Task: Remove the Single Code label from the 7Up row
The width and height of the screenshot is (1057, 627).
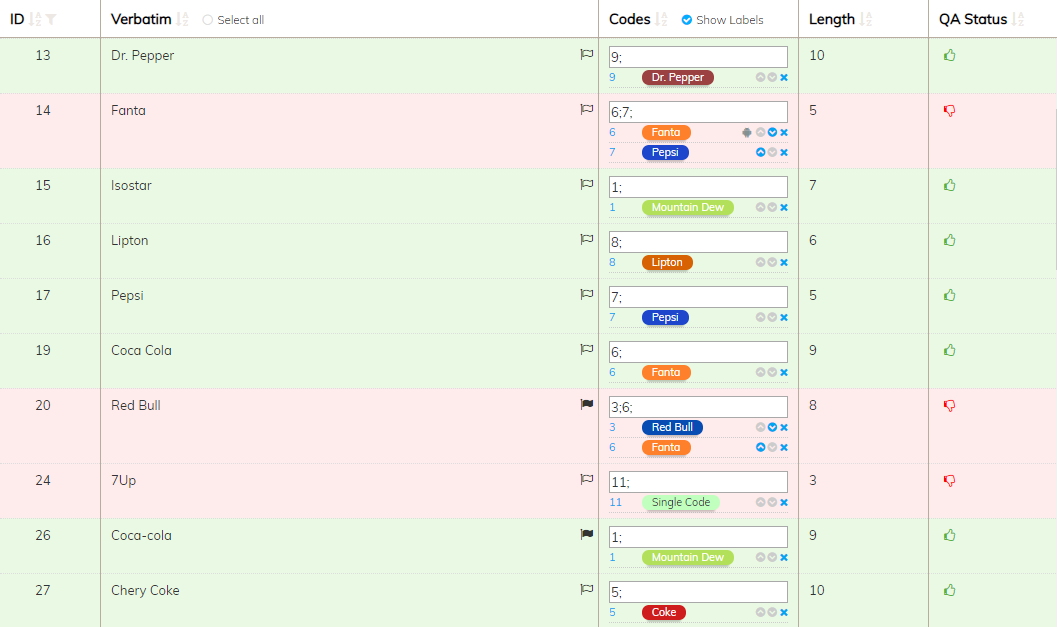Action: point(784,502)
